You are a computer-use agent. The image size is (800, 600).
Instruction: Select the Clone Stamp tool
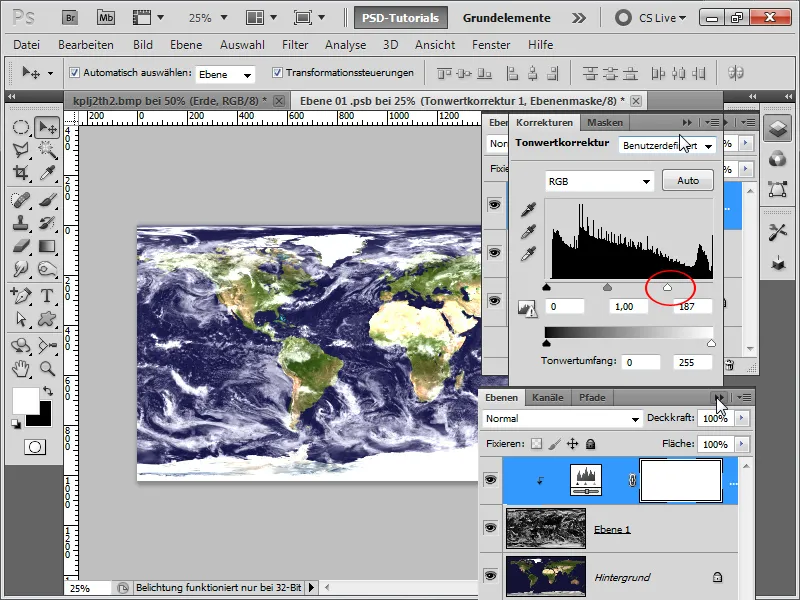20,223
